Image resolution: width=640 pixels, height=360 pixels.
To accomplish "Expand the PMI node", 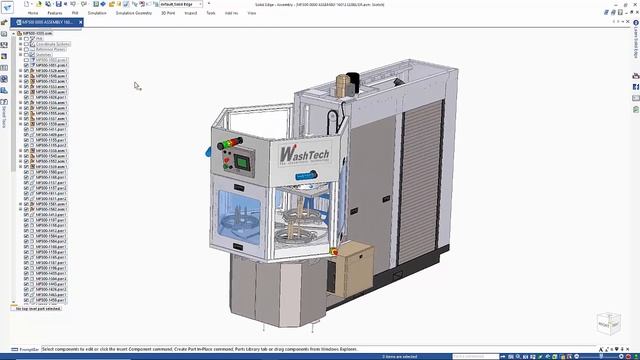I will [20, 39].
